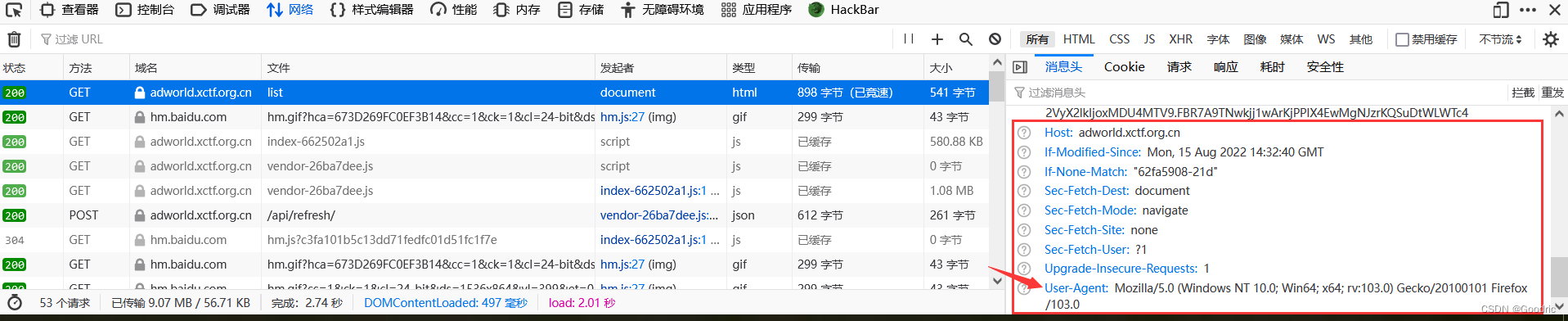Screen dimensions: 1568x321
Task: Filter requests by XHR
Action: click(1180, 39)
